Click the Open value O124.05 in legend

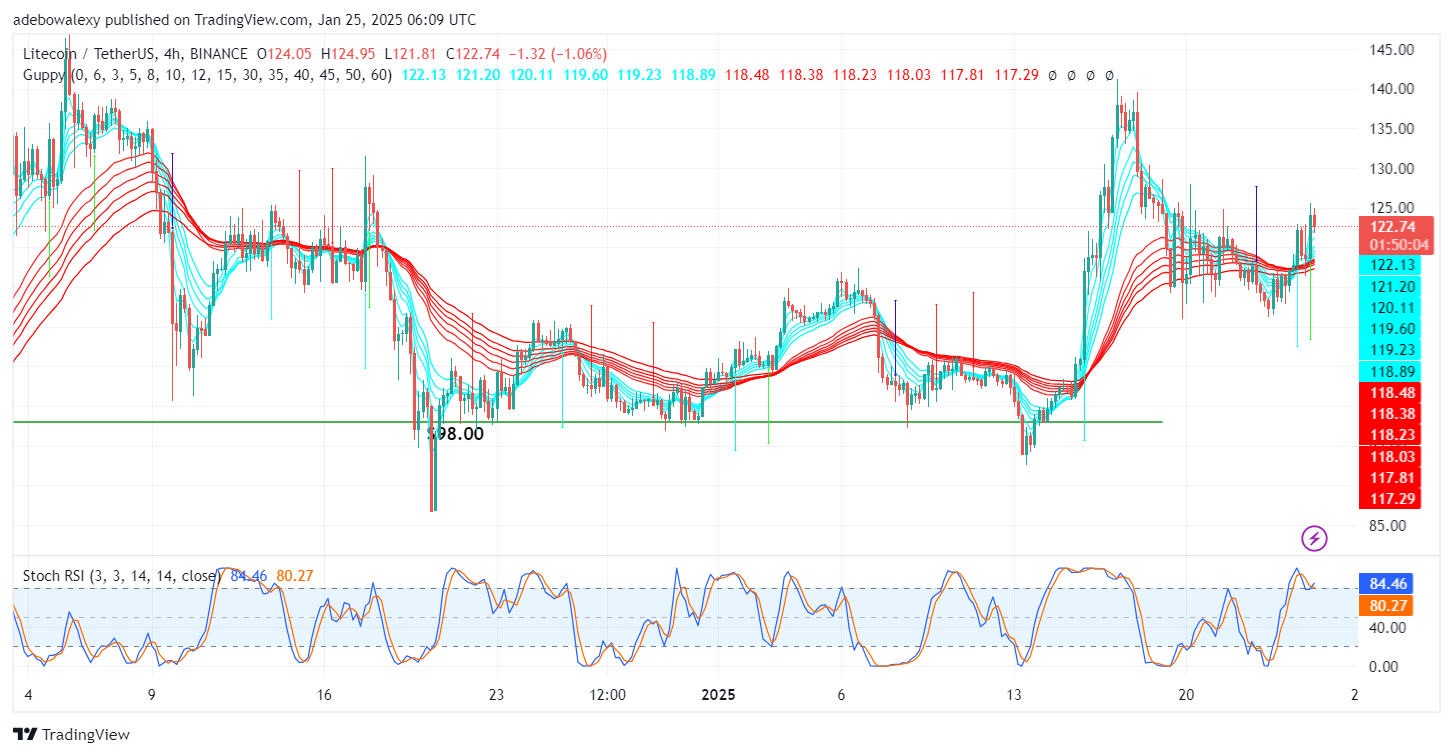(284, 53)
